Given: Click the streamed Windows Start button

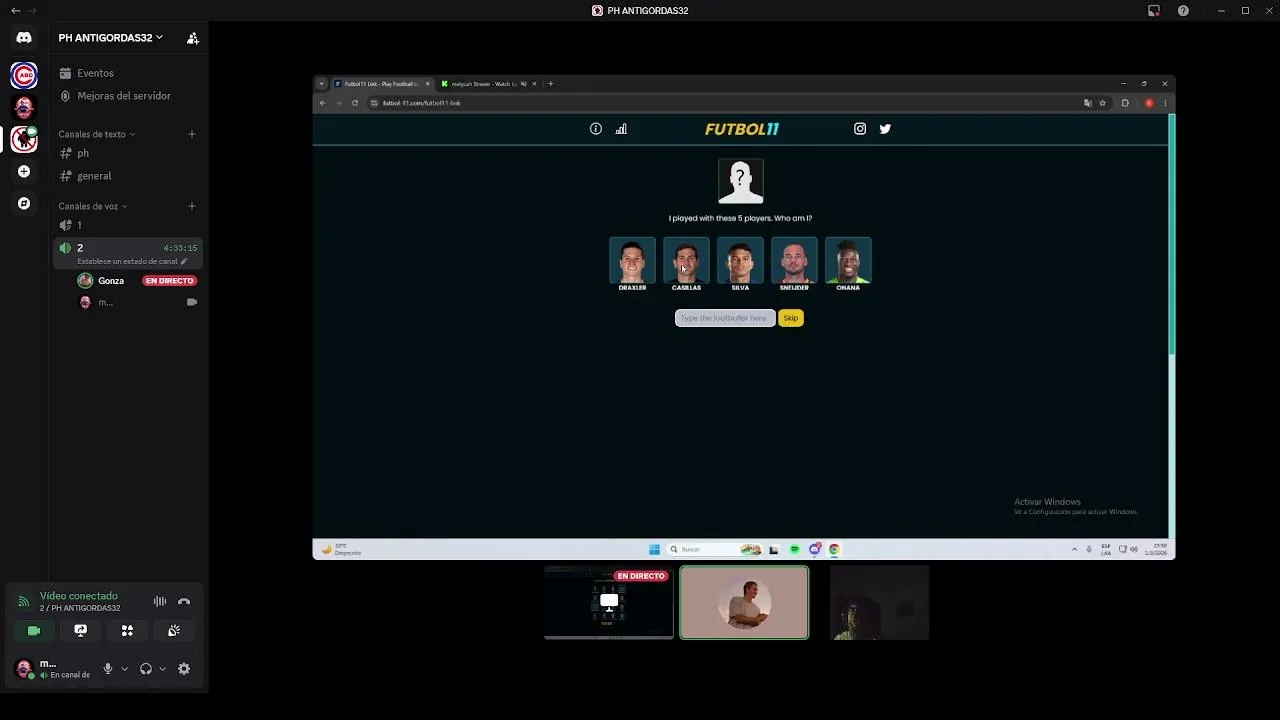Looking at the screenshot, I should pyautogui.click(x=655, y=549).
